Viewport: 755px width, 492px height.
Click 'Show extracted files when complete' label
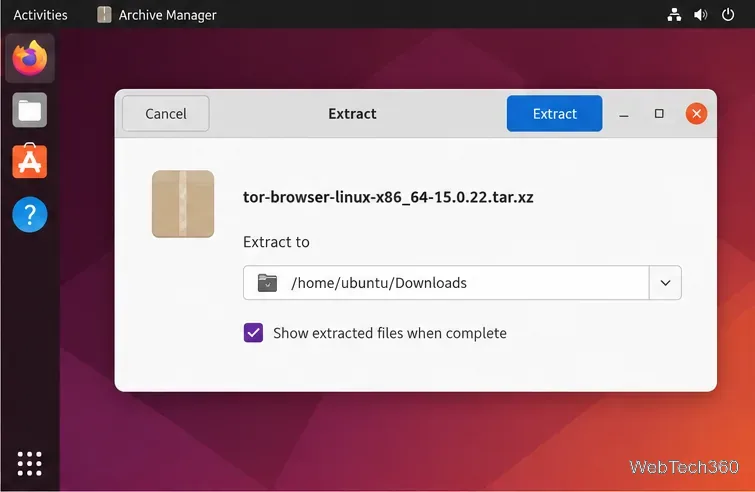(x=390, y=333)
